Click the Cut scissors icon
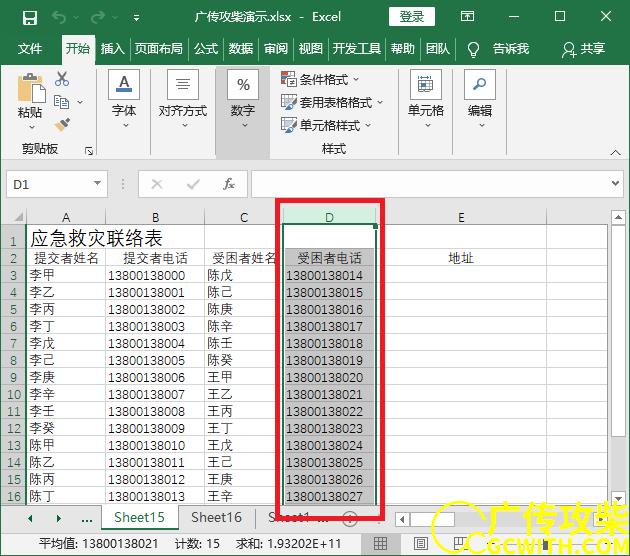 [x=62, y=79]
